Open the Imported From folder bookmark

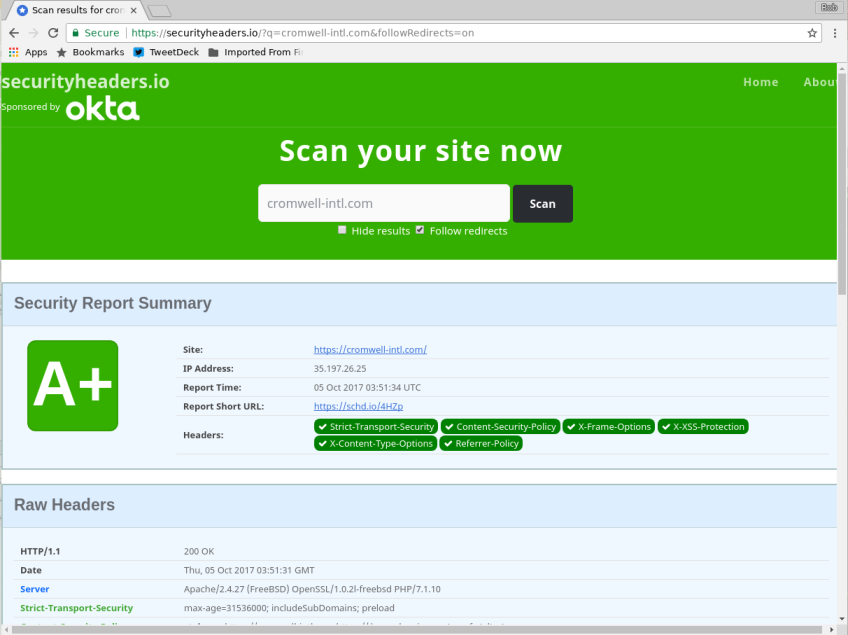pos(256,52)
